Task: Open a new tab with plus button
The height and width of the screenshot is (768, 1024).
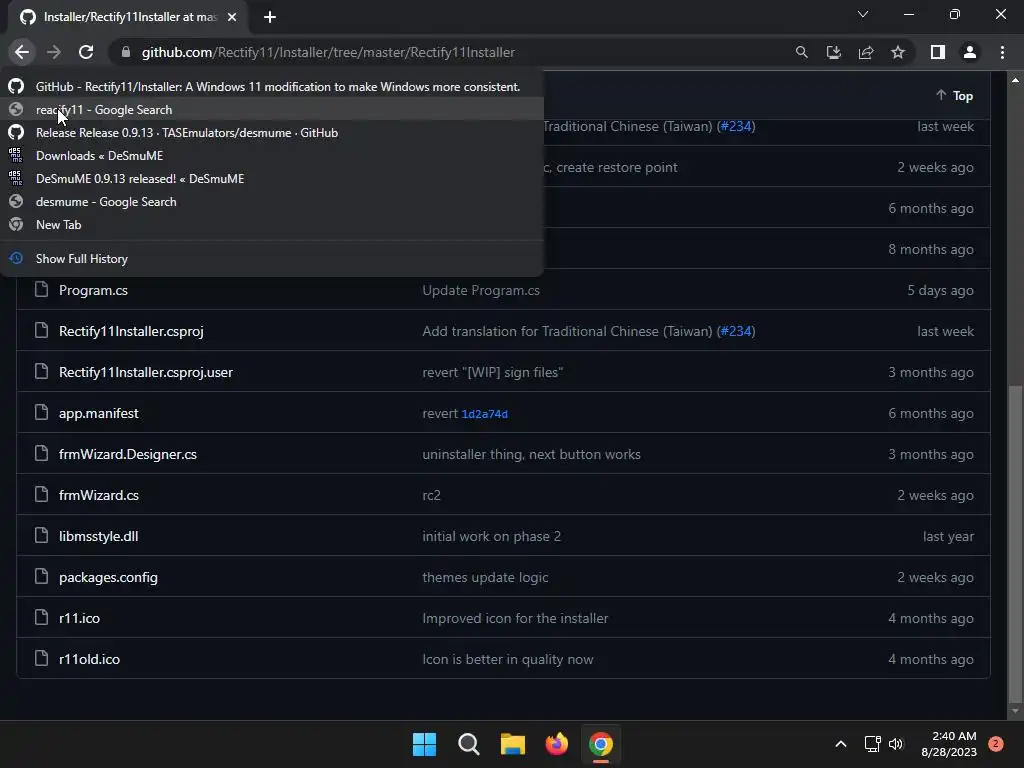Action: 270,17
